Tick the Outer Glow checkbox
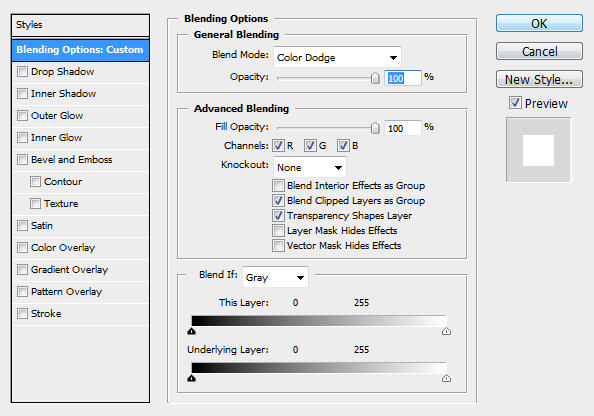Viewport: 594px width, 416px height. pos(22,116)
